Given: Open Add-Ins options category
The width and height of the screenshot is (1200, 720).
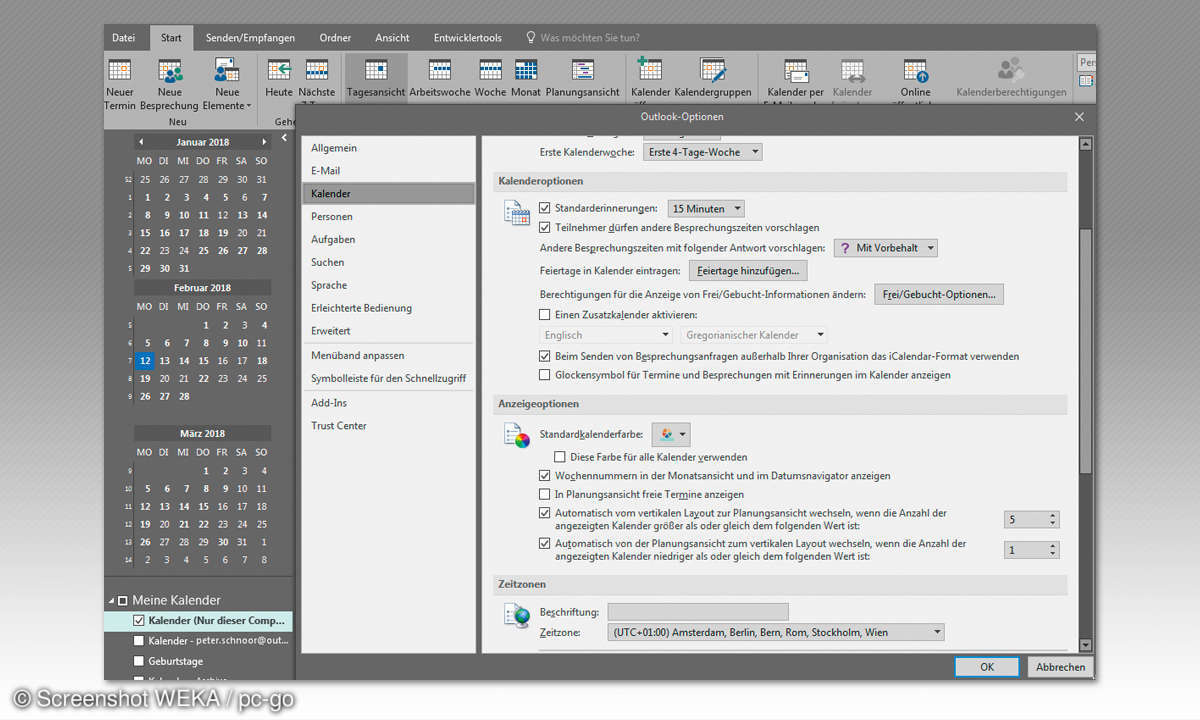Looking at the screenshot, I should [x=389, y=403].
